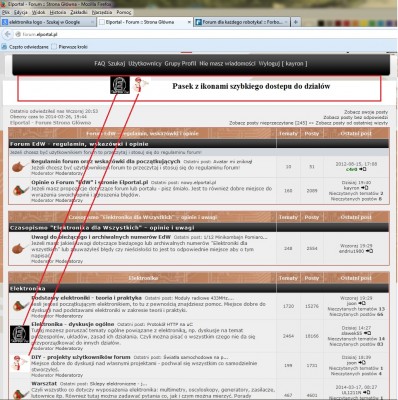Click the mechanic figure icon in quick access bar
The width and height of the screenshot is (398, 400).
pyautogui.click(x=140, y=84)
